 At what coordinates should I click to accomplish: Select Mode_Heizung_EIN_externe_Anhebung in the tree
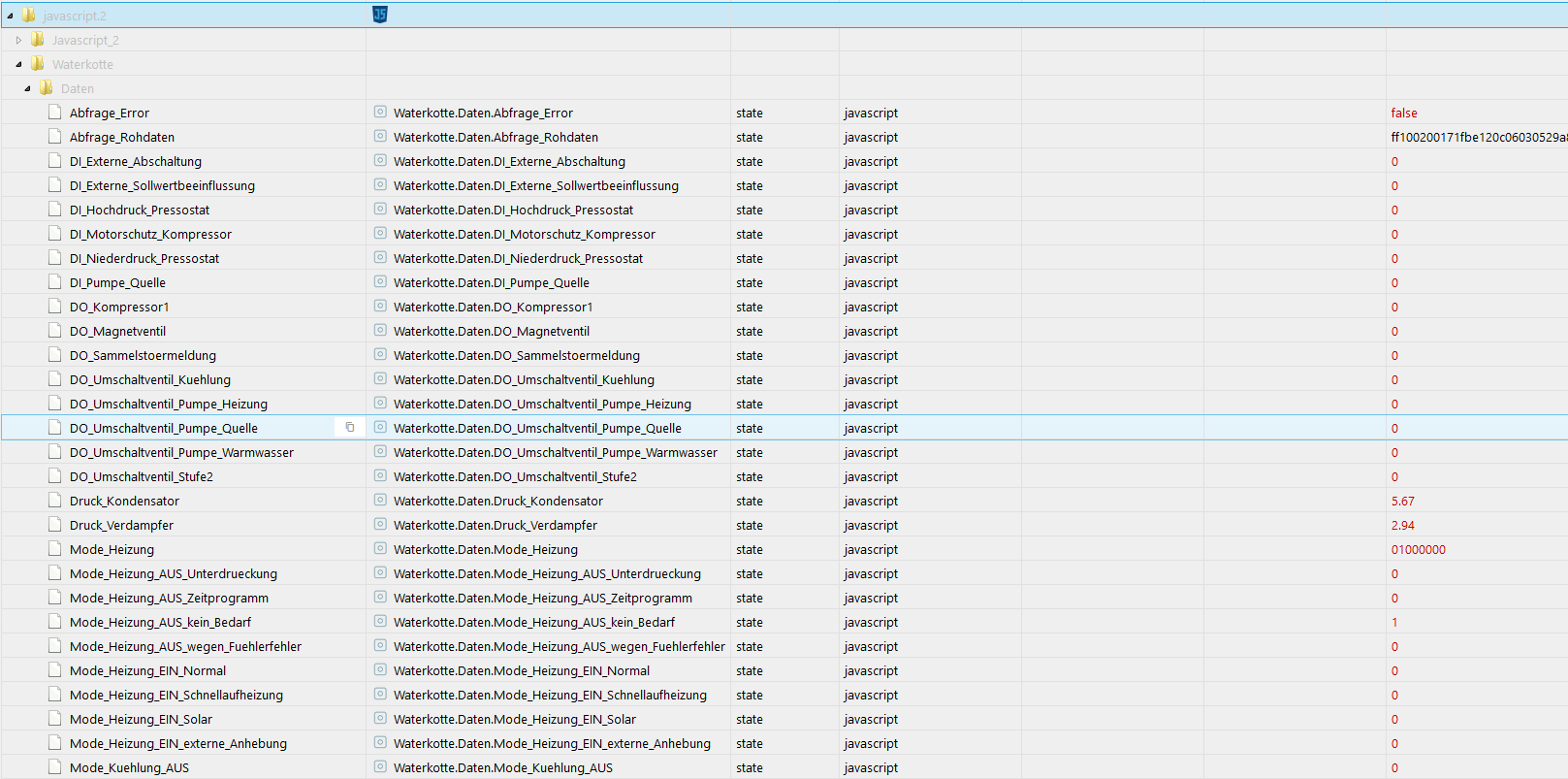pos(178,743)
